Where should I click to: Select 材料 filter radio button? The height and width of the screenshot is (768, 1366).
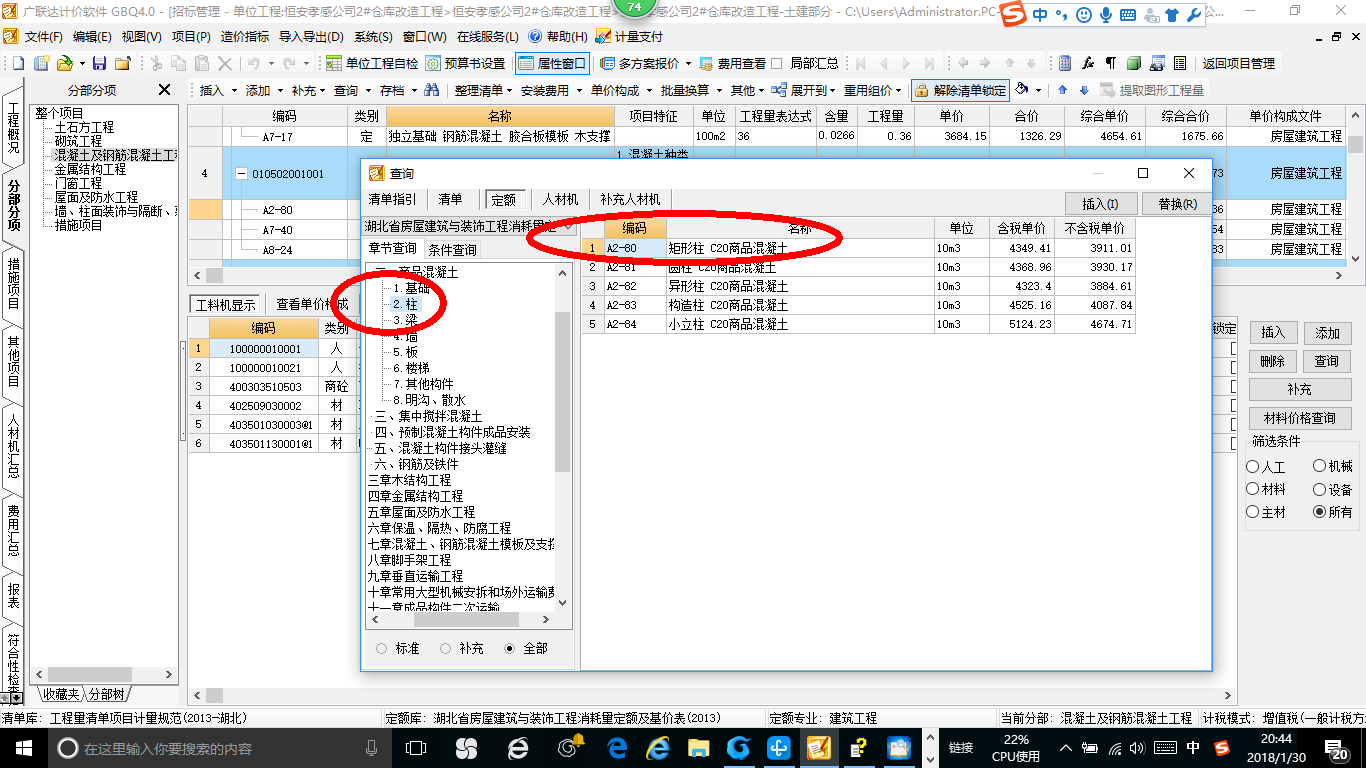(x=1253, y=490)
